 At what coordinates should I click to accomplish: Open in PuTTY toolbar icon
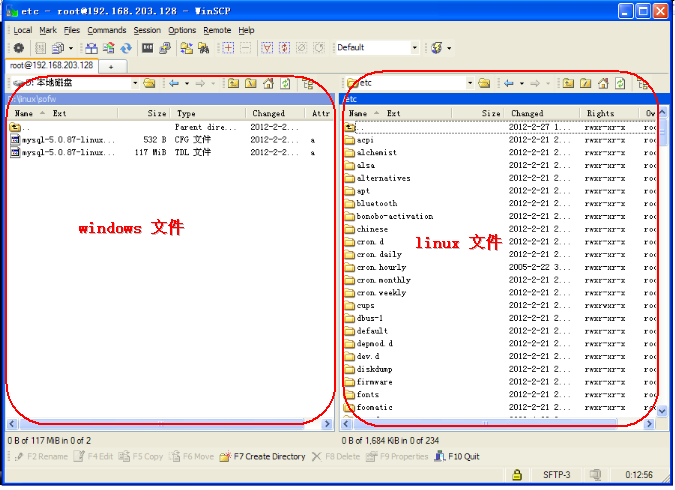[x=165, y=48]
